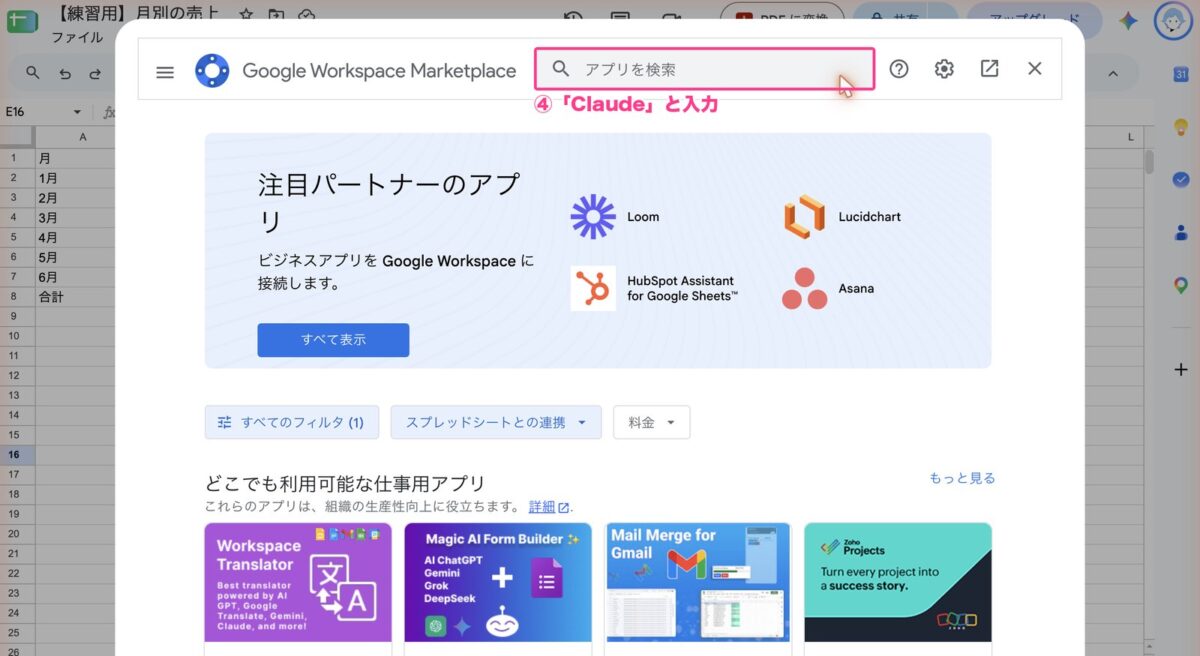Click the cloud save status icon
The image size is (1200, 656).
tap(307, 16)
